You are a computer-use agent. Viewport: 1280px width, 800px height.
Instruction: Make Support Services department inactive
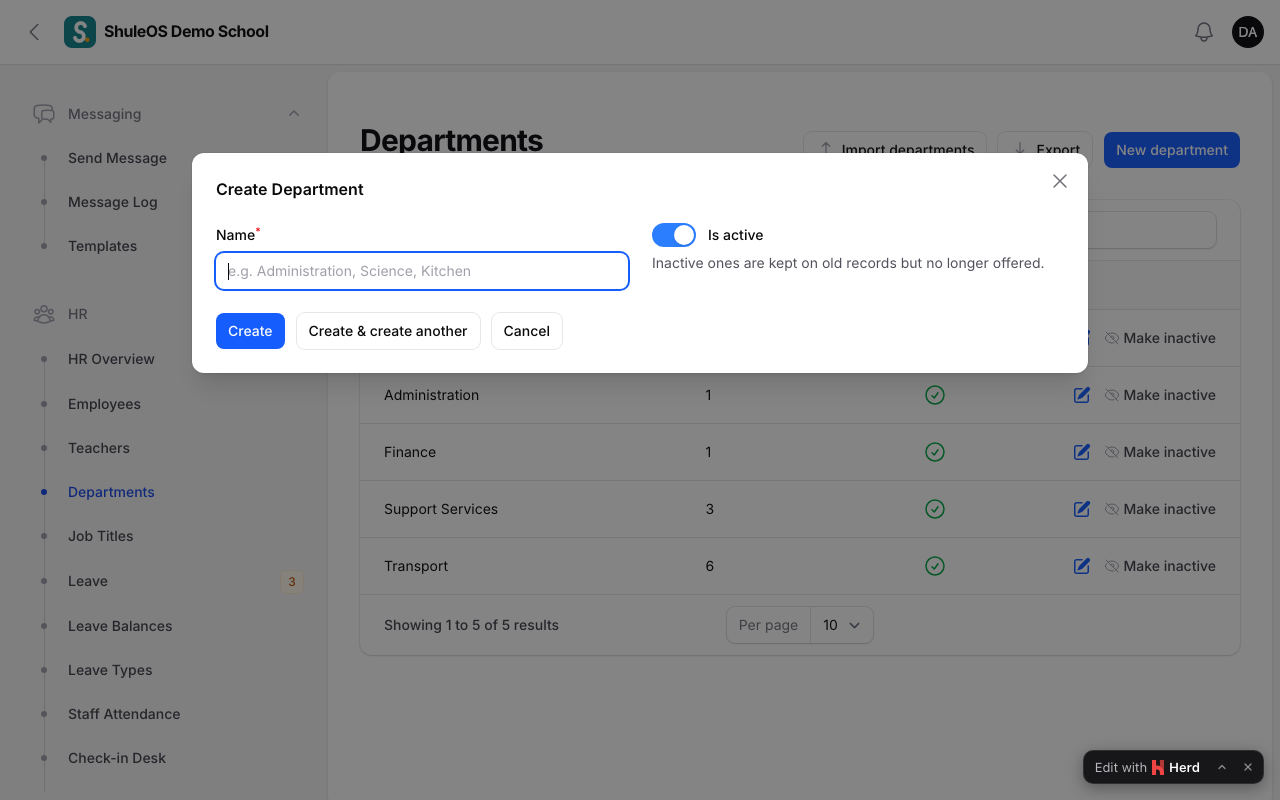[1160, 509]
